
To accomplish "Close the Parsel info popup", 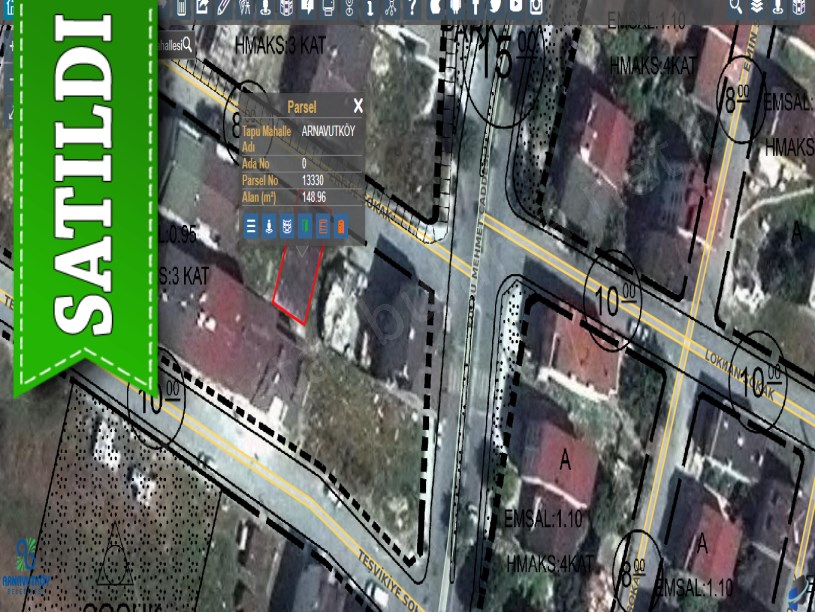I will point(358,105).
